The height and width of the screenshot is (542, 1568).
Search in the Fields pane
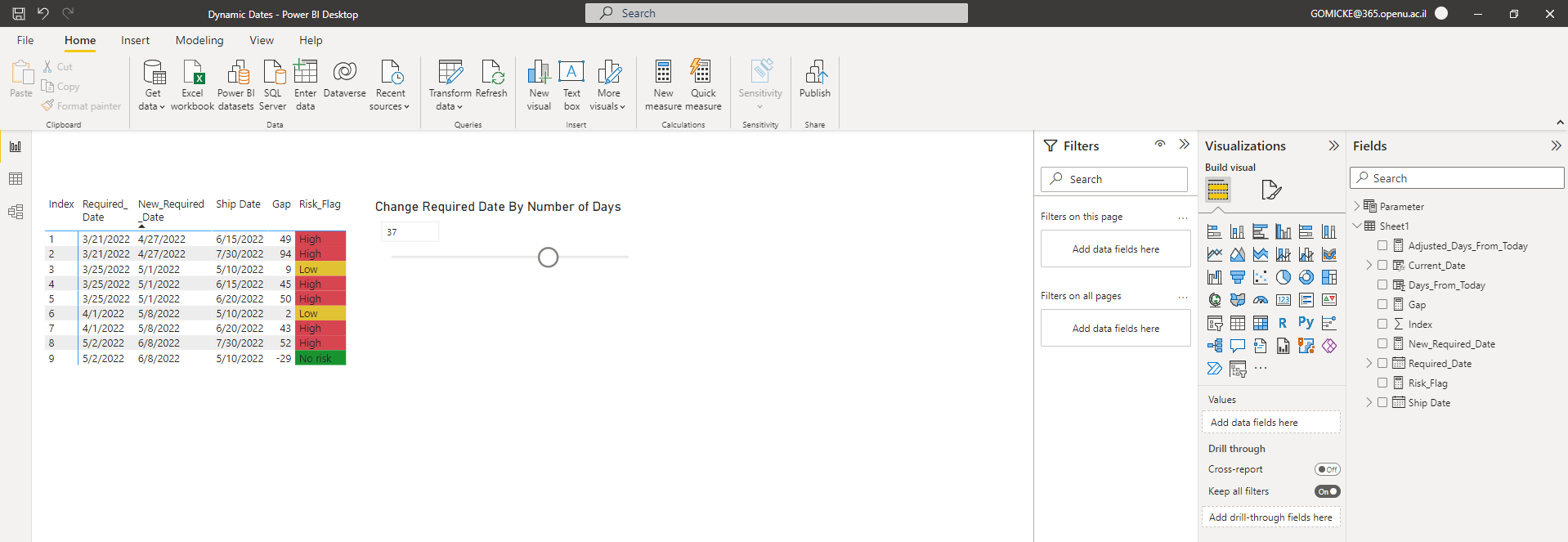(1457, 178)
